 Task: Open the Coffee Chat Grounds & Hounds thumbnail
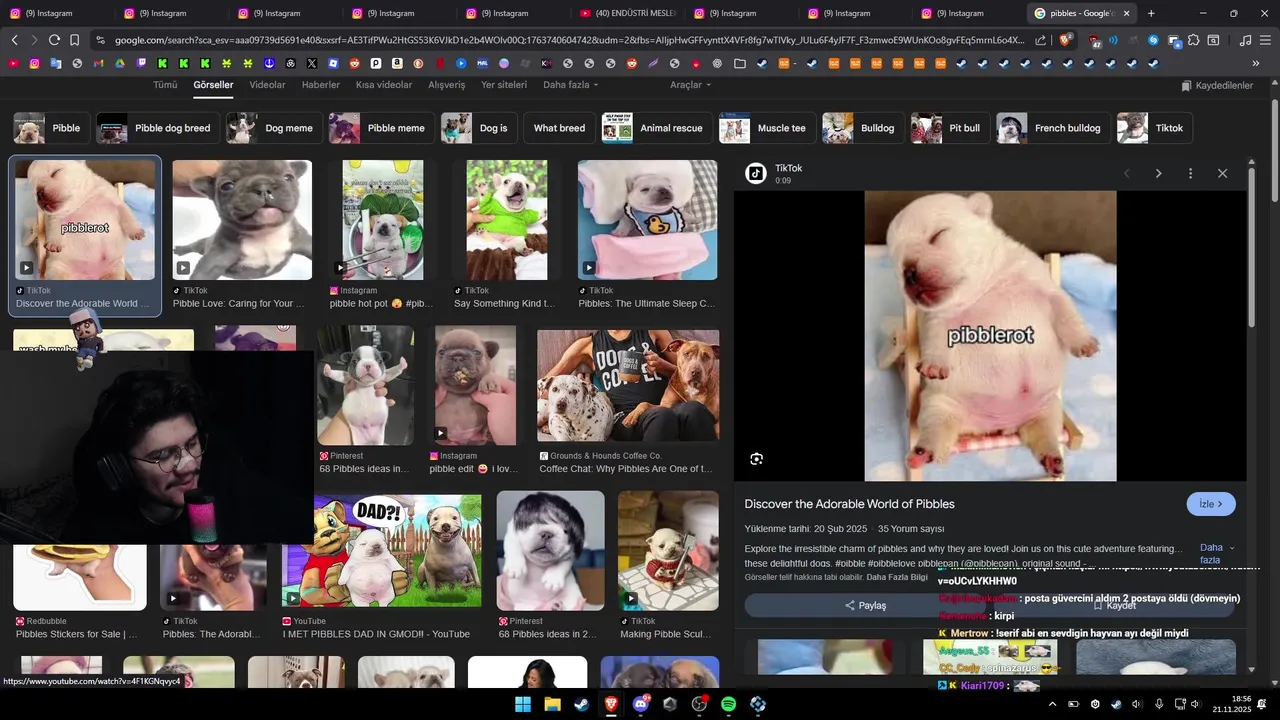[x=628, y=385]
